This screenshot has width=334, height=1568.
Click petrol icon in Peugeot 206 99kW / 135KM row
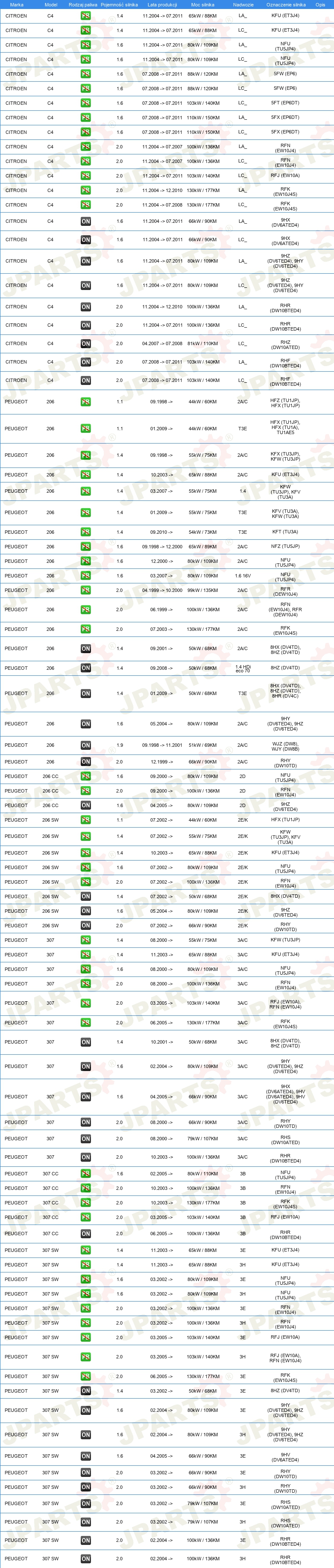[86, 590]
